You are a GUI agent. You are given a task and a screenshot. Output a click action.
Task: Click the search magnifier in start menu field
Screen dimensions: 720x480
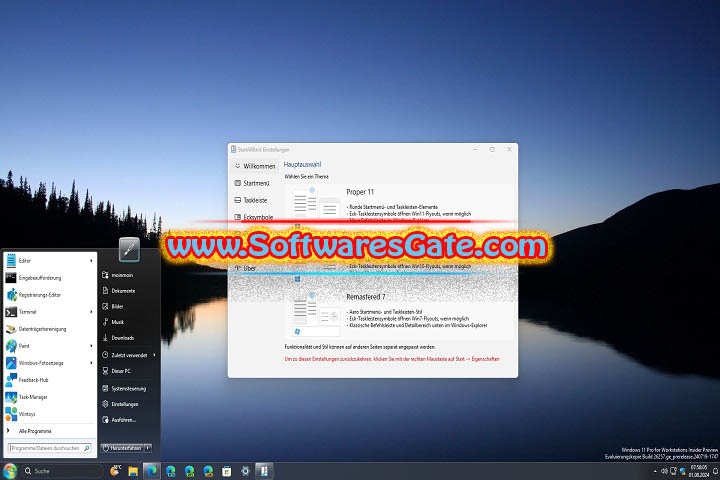pos(87,448)
